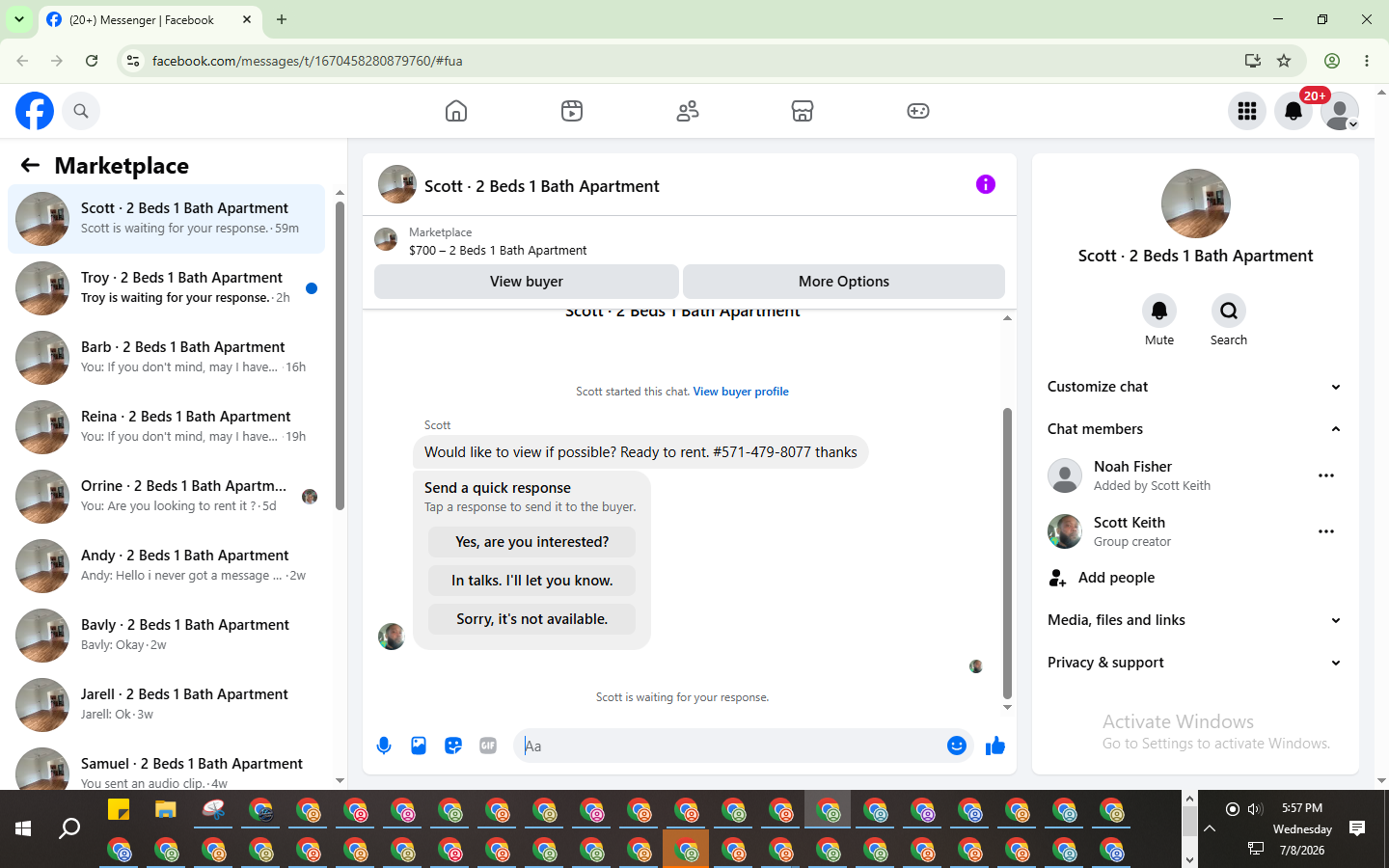Open the Video tab icon
1389x868 pixels.
point(572,111)
